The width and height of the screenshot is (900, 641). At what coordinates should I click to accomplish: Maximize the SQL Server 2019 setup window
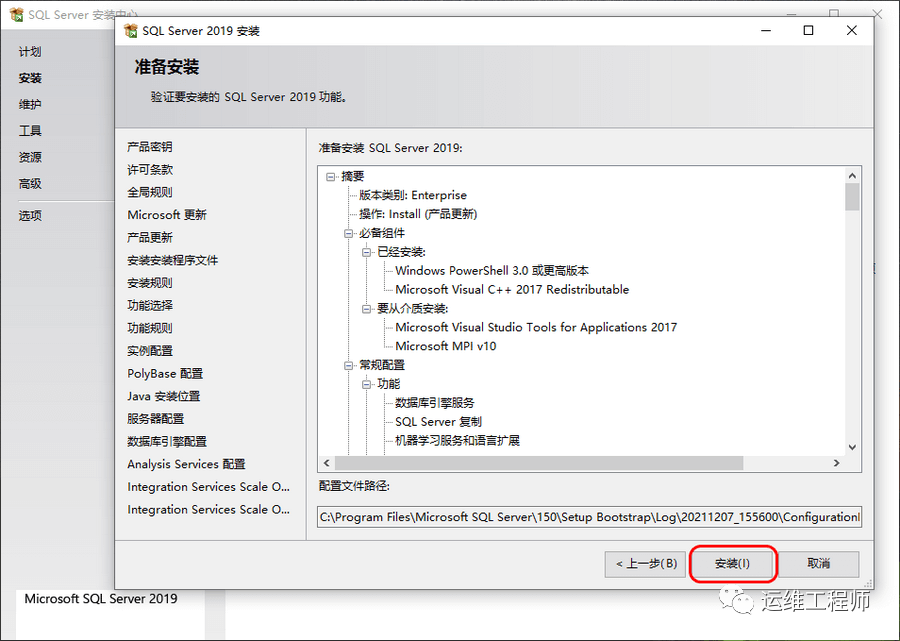(808, 30)
